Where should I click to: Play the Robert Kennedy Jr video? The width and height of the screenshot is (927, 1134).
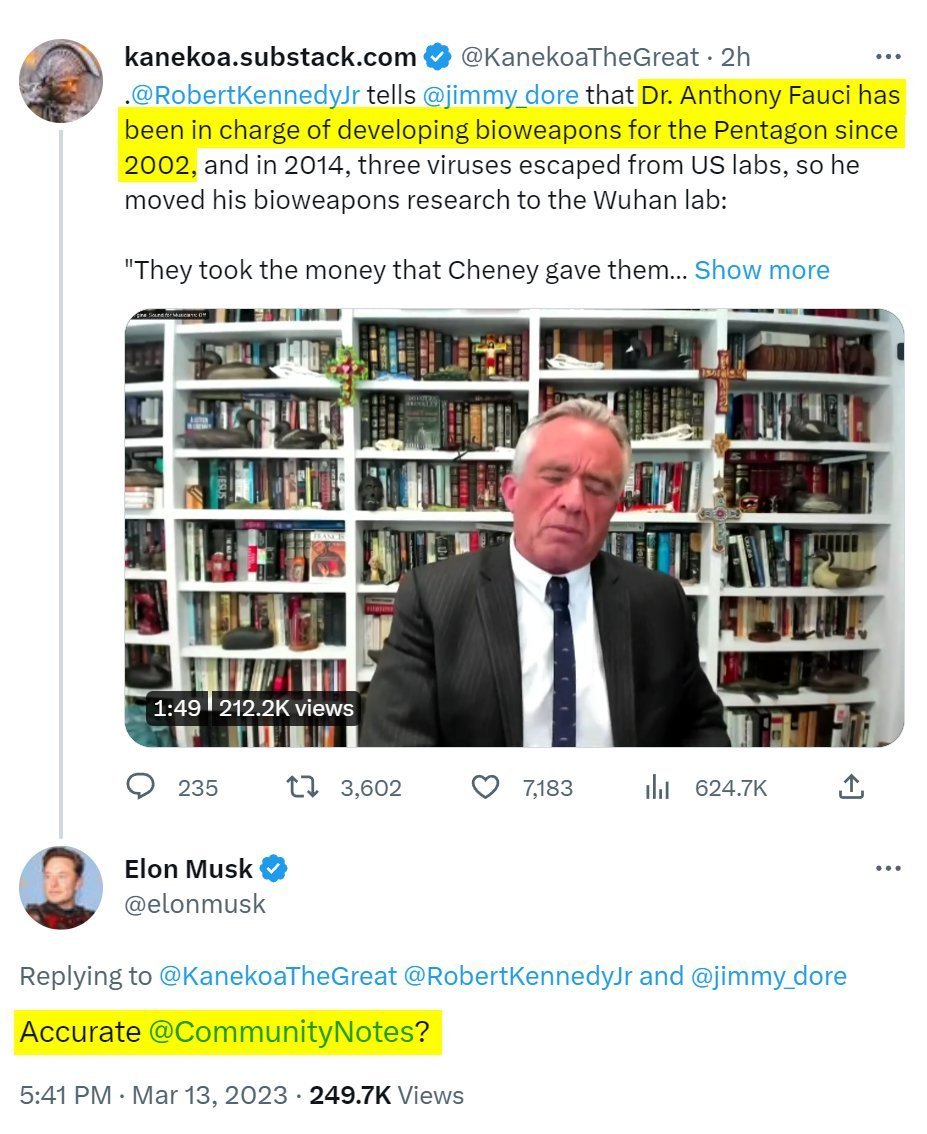click(x=514, y=527)
